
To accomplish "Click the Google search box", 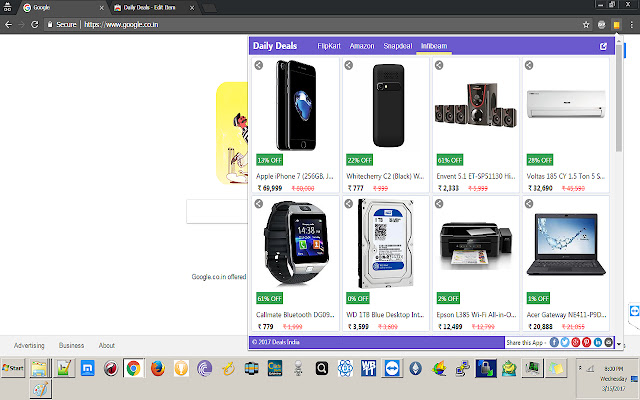I will pos(217,211).
